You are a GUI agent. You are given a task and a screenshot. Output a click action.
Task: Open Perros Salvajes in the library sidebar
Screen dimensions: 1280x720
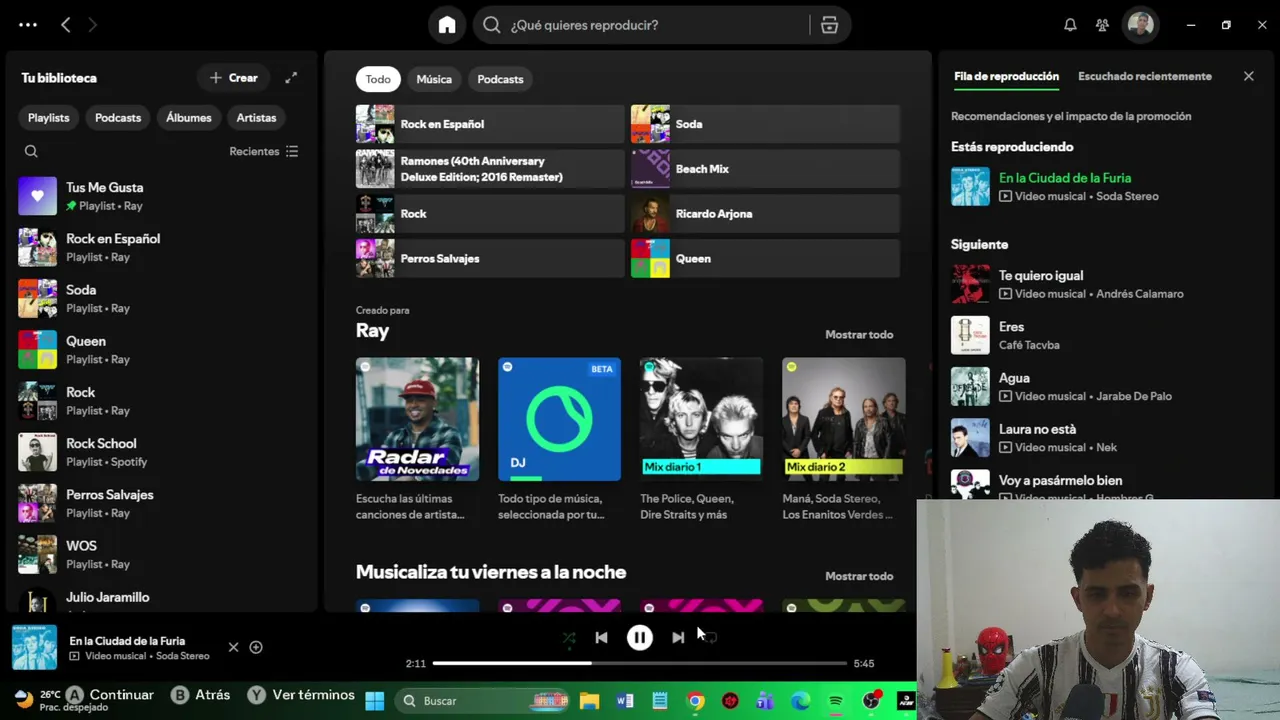coord(162,503)
